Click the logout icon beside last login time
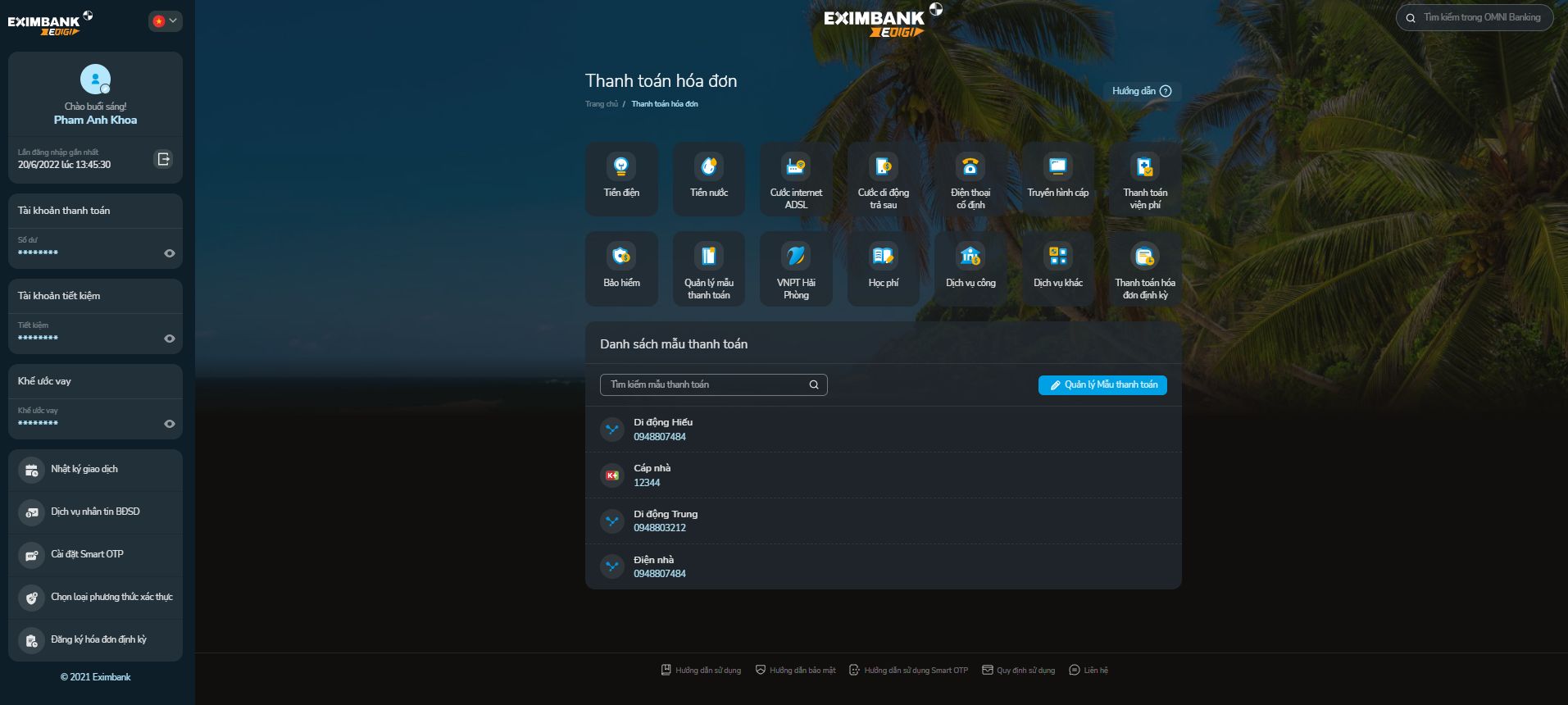Screen dimensions: 1568x705 [x=164, y=159]
